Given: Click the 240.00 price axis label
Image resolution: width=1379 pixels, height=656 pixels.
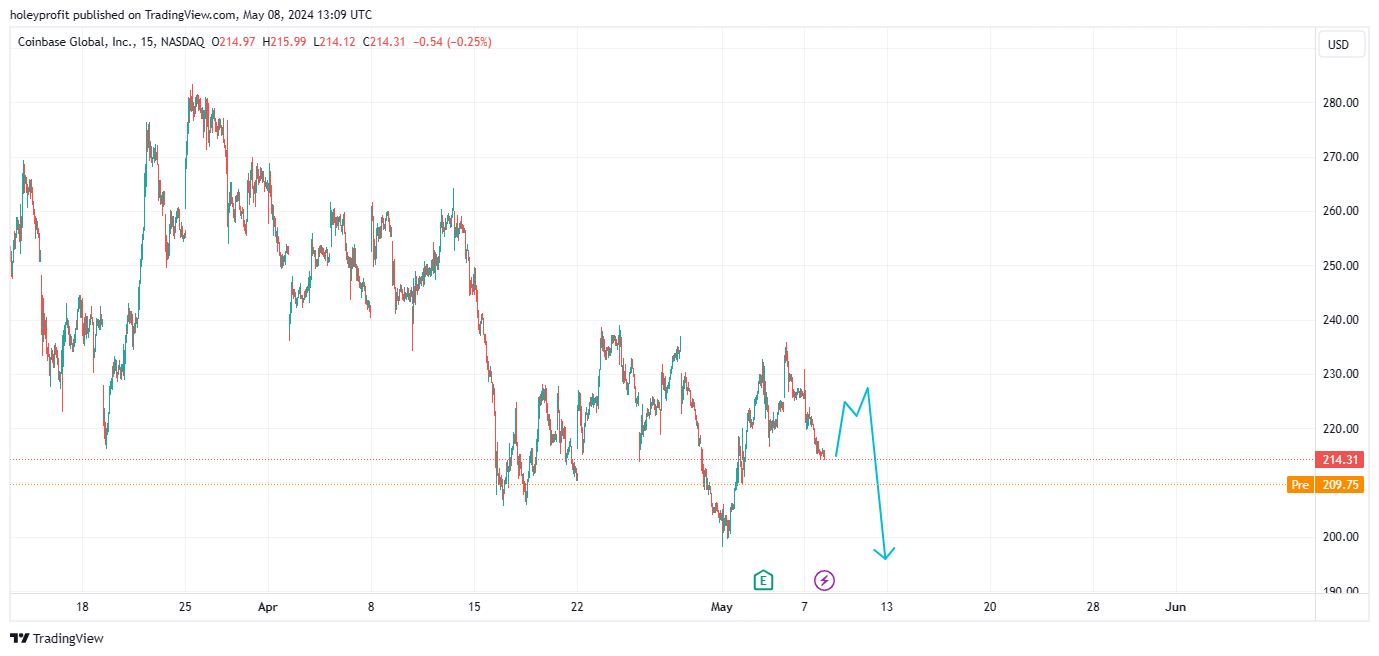Looking at the screenshot, I should [x=1340, y=320].
